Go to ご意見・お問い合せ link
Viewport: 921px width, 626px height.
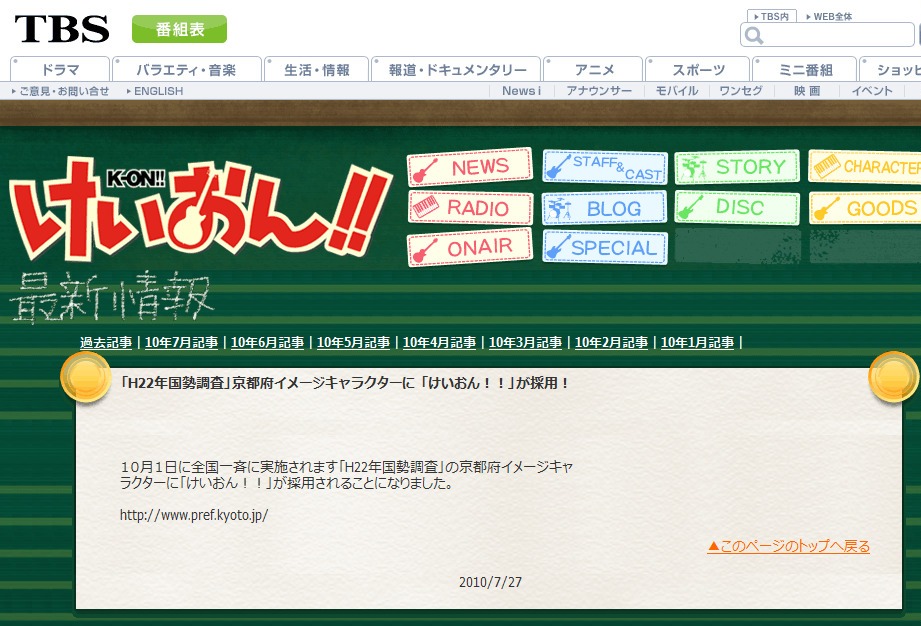(60, 91)
